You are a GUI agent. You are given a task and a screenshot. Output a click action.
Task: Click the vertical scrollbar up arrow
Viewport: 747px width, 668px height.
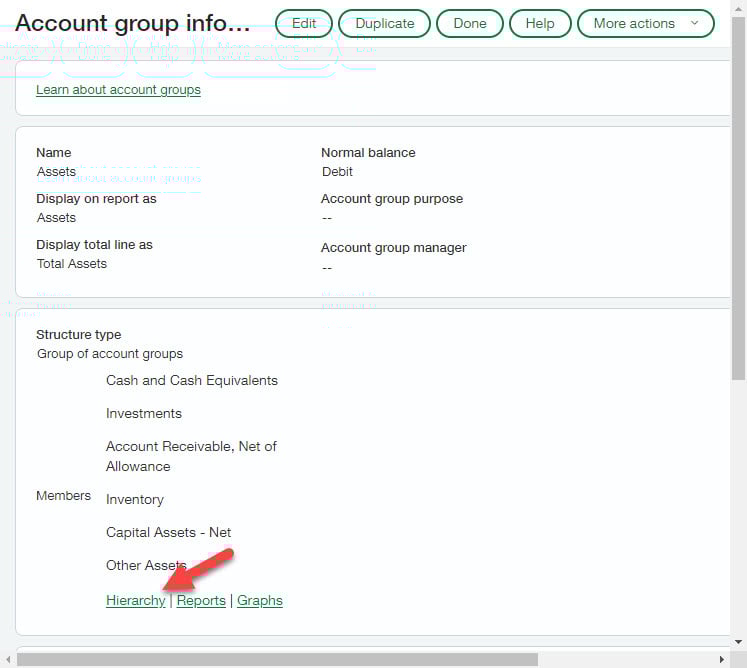click(739, 7)
